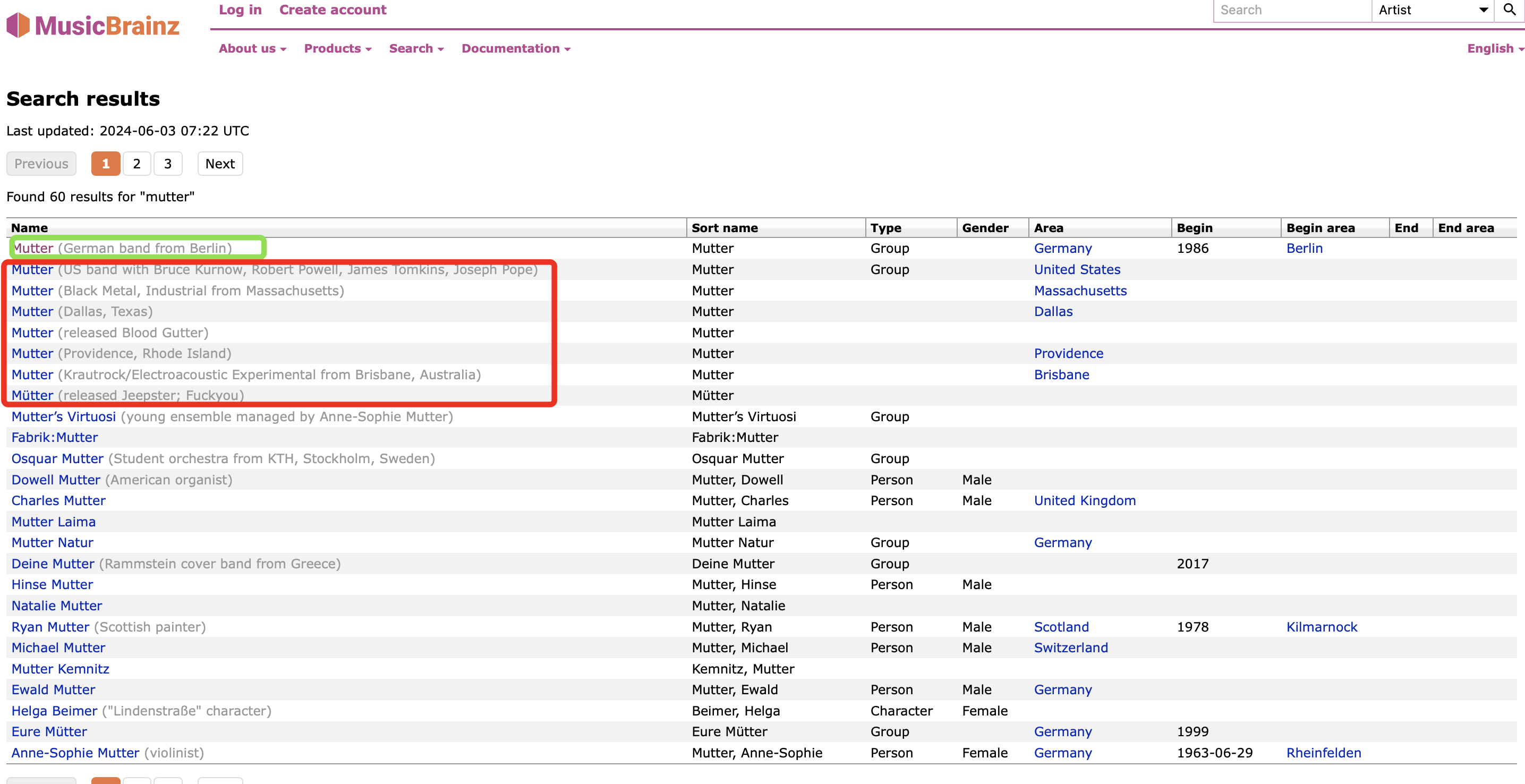The width and height of the screenshot is (1525, 784).
Task: Click United States area link
Action: (1077, 269)
